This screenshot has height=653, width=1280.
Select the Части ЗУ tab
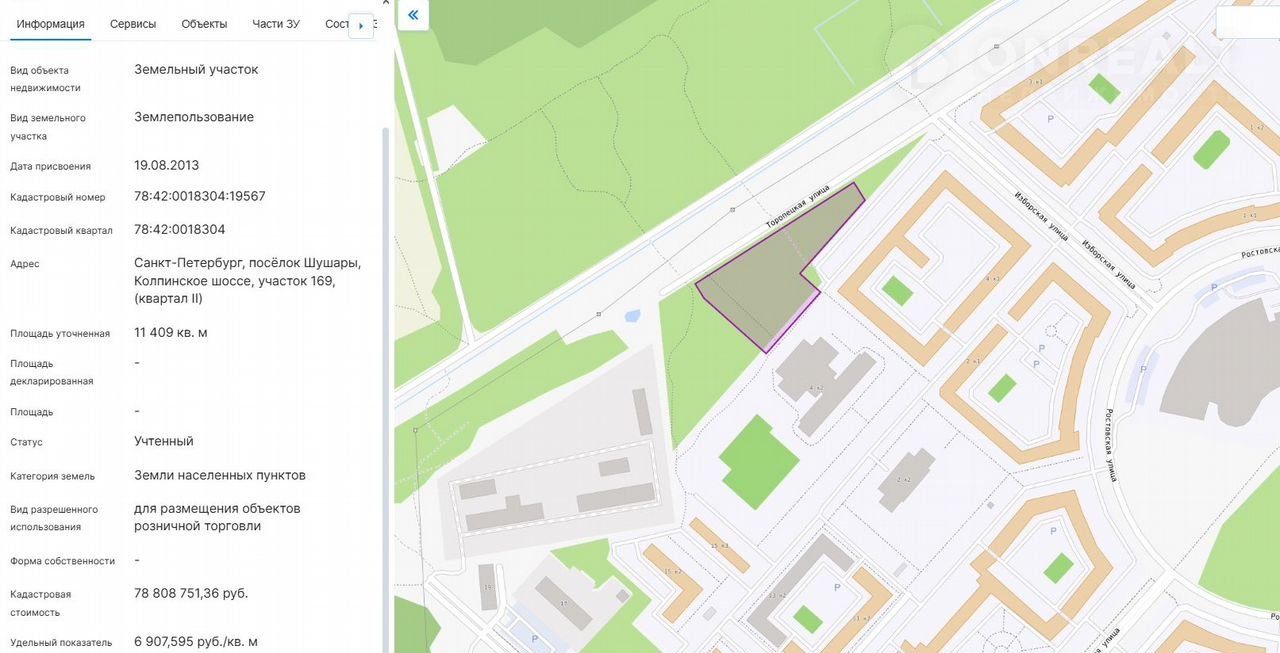(276, 24)
